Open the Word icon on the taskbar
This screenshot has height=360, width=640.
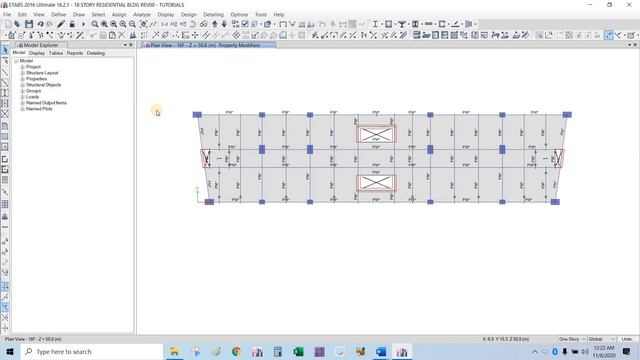381,351
